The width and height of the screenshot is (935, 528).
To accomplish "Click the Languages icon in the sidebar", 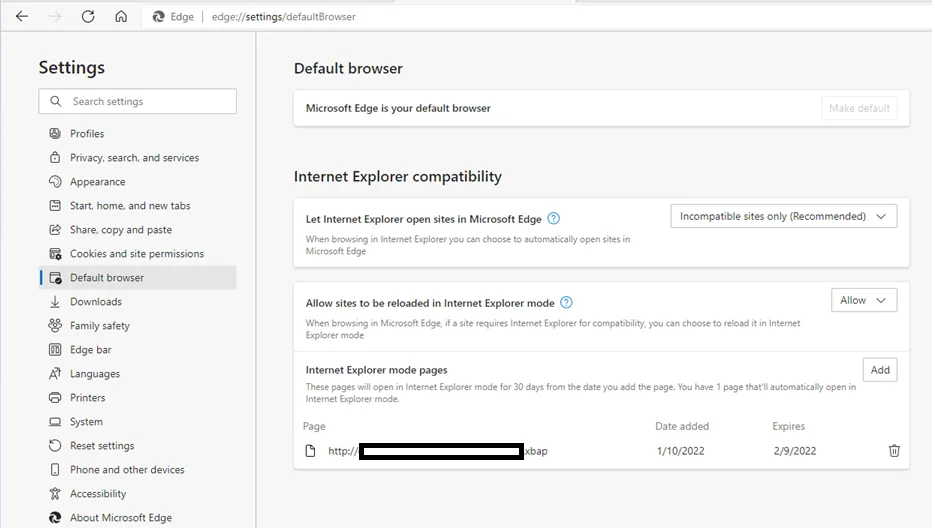I will (x=55, y=373).
